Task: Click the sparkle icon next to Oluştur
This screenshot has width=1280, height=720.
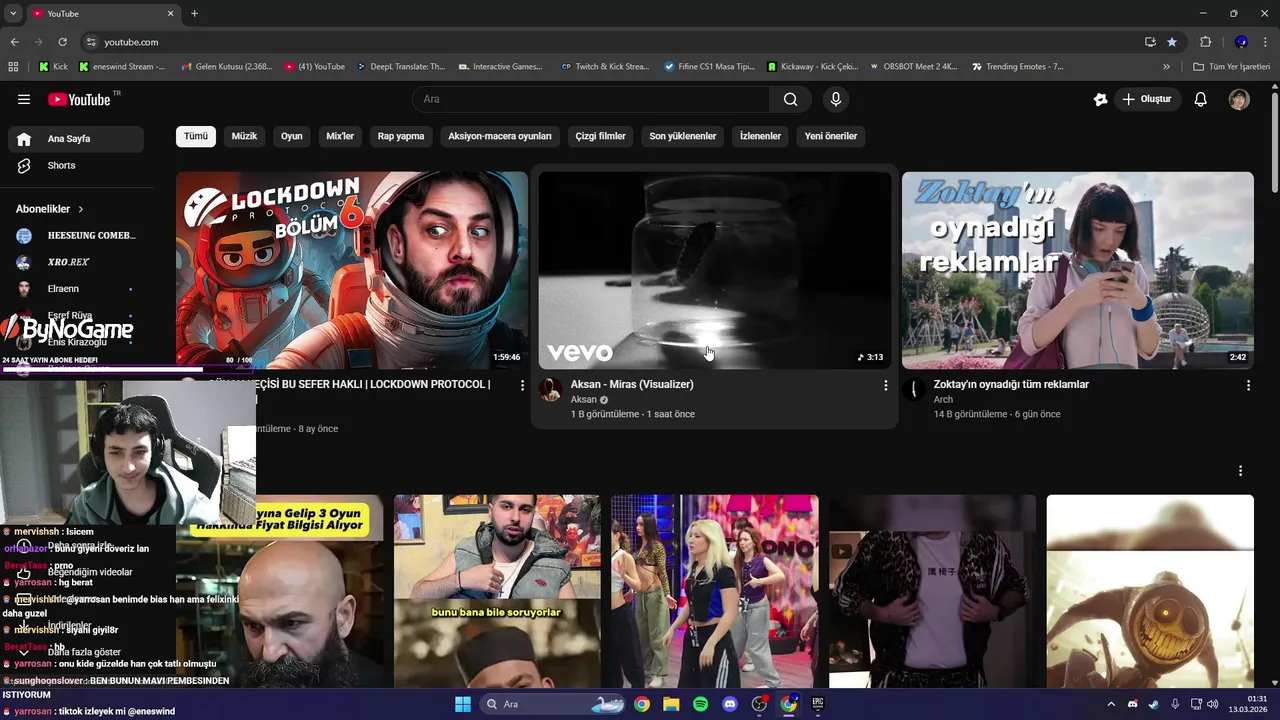Action: coord(1100,99)
